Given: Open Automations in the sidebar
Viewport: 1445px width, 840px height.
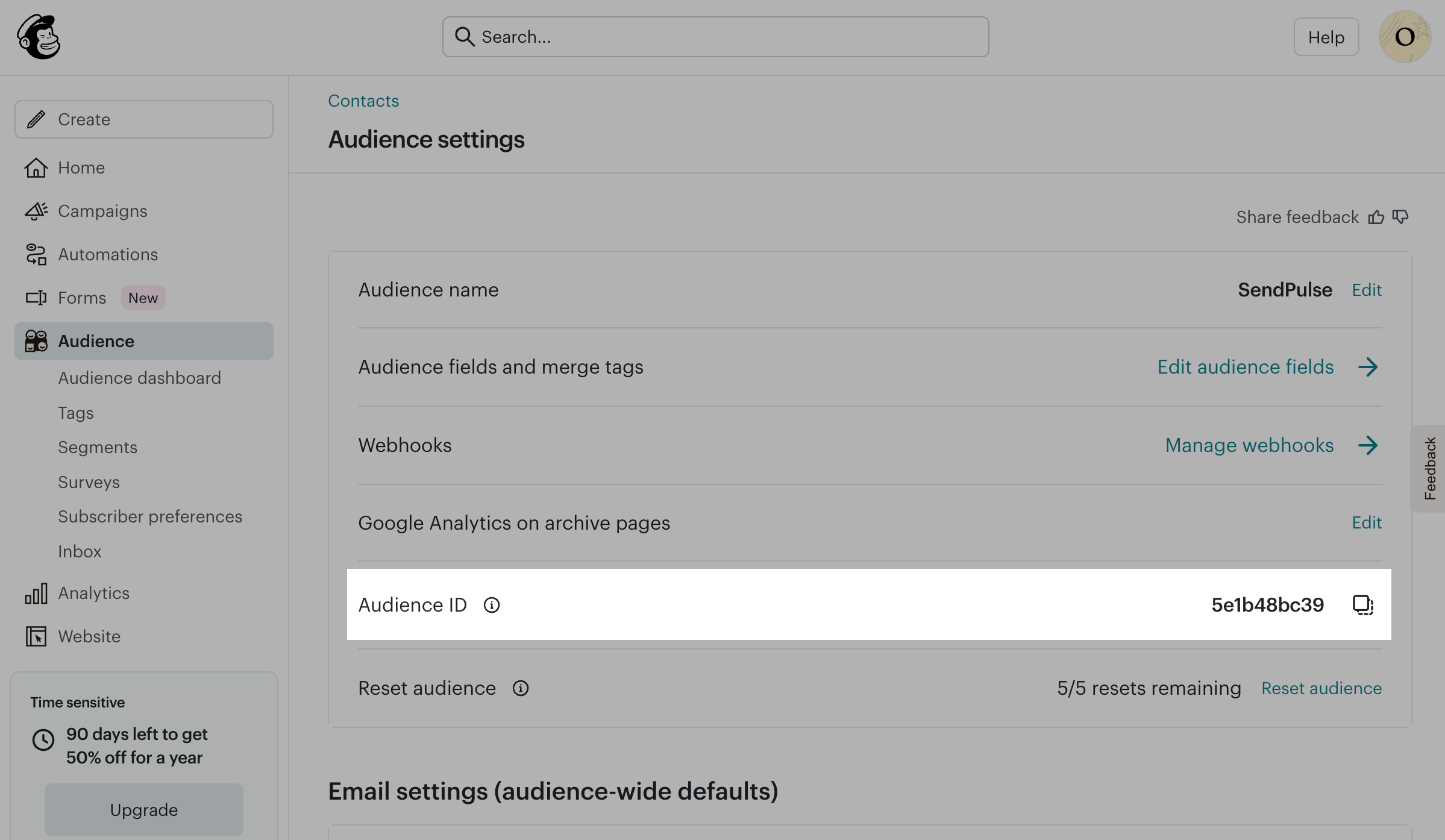Looking at the screenshot, I should pos(108,254).
